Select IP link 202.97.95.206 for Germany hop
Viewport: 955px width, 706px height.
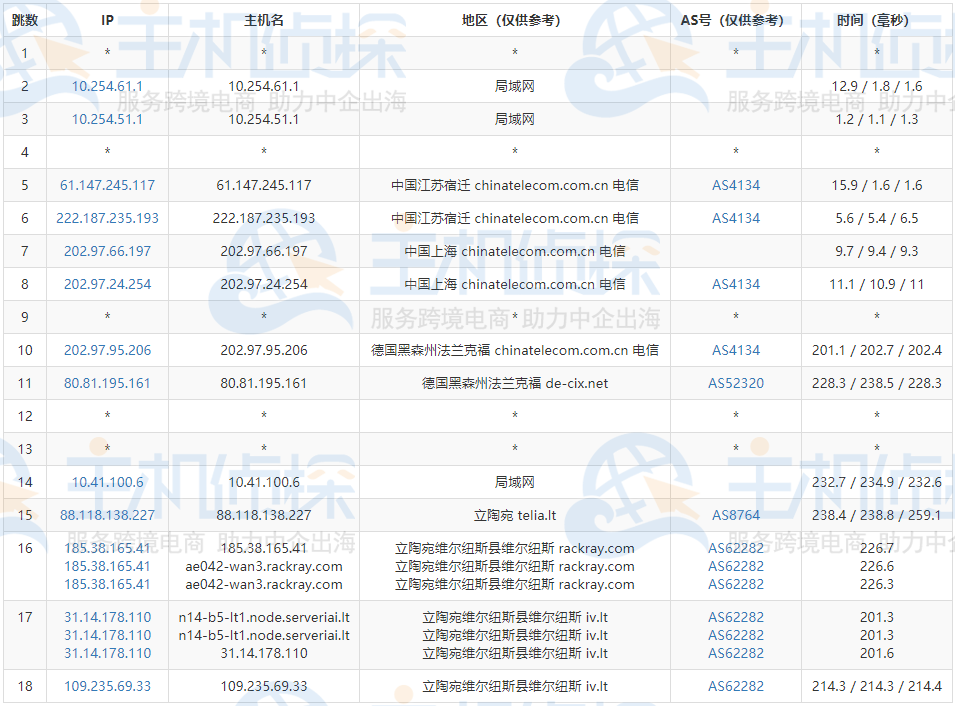tap(107, 350)
